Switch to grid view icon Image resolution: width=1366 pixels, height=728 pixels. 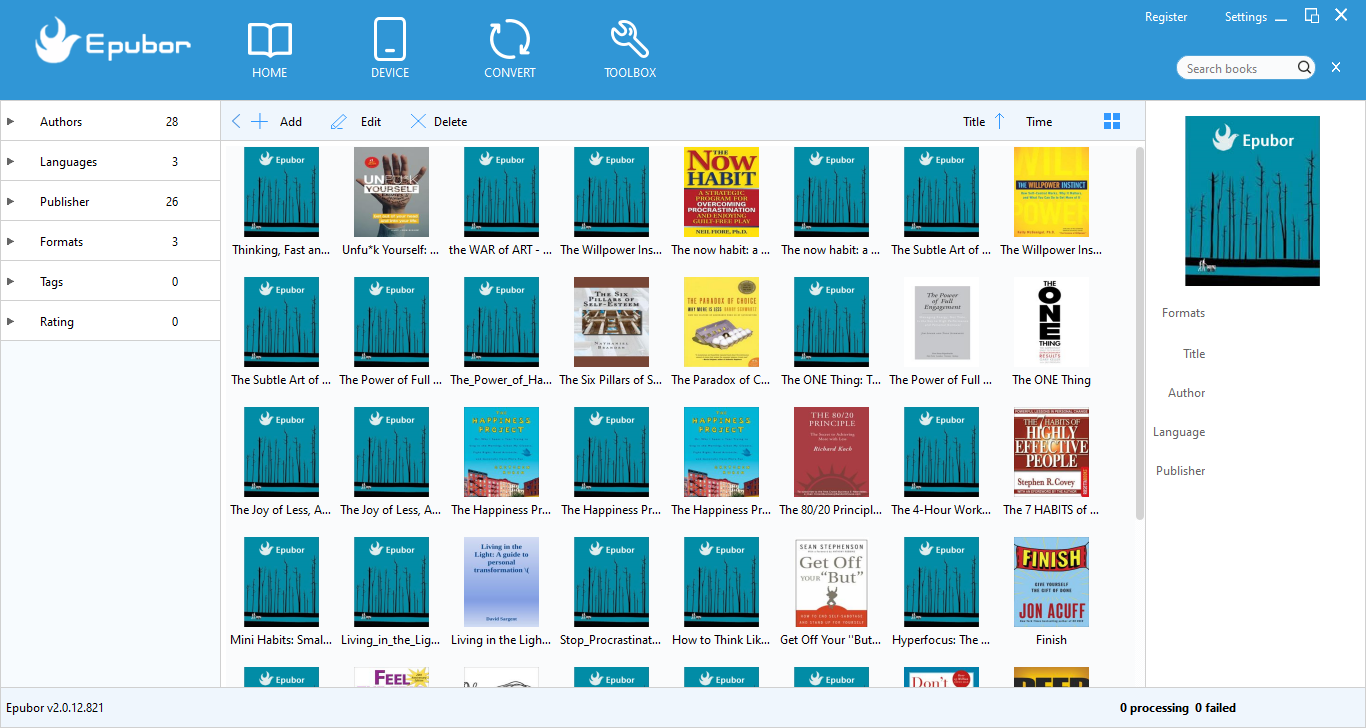(1112, 121)
